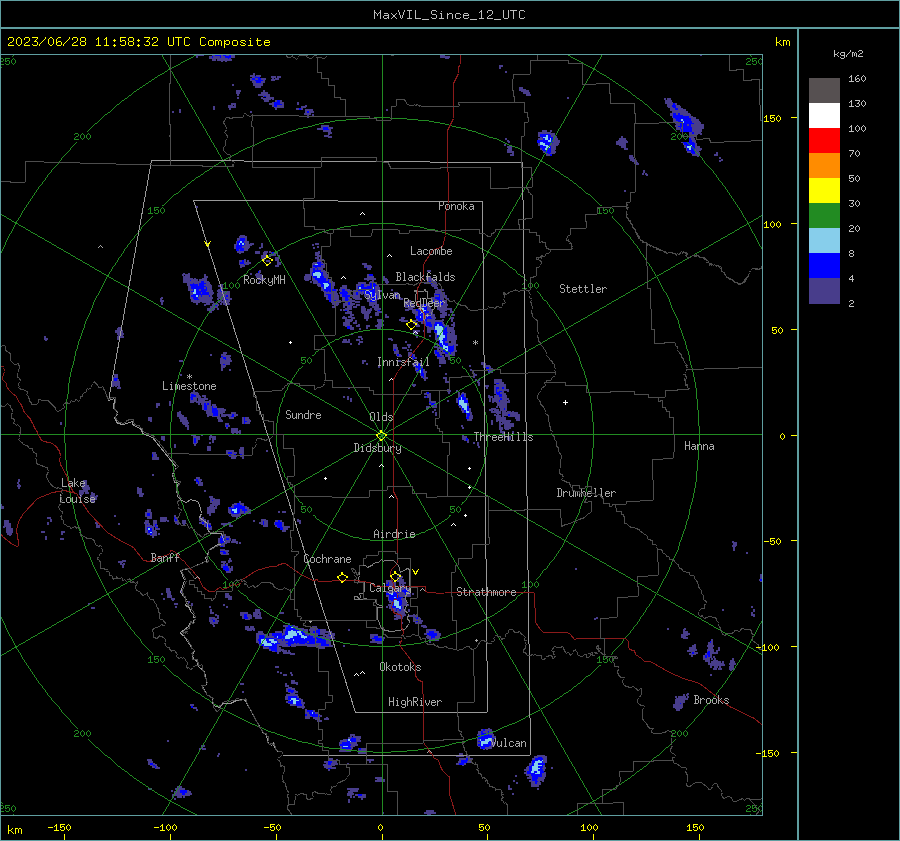Click the Blackfalds city label
This screenshot has width=900, height=841.
pyautogui.click(x=425, y=277)
